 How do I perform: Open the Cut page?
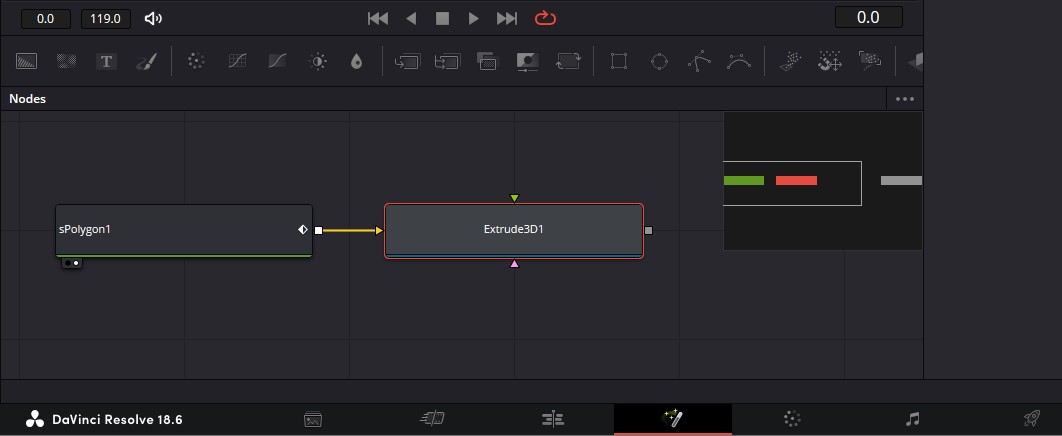(432, 419)
